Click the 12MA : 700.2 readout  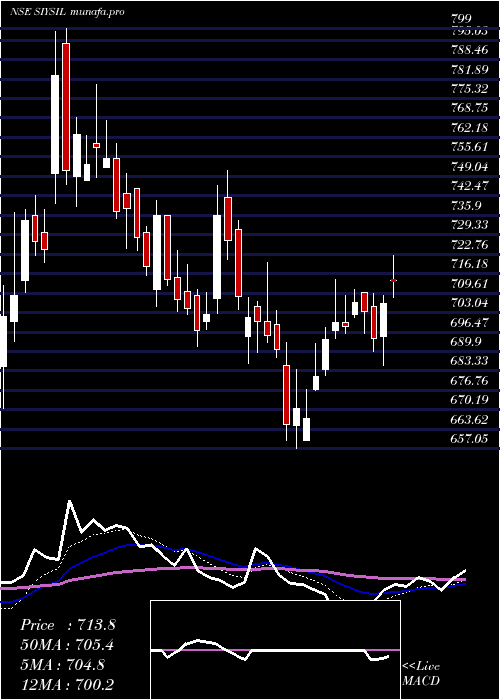coord(67,683)
